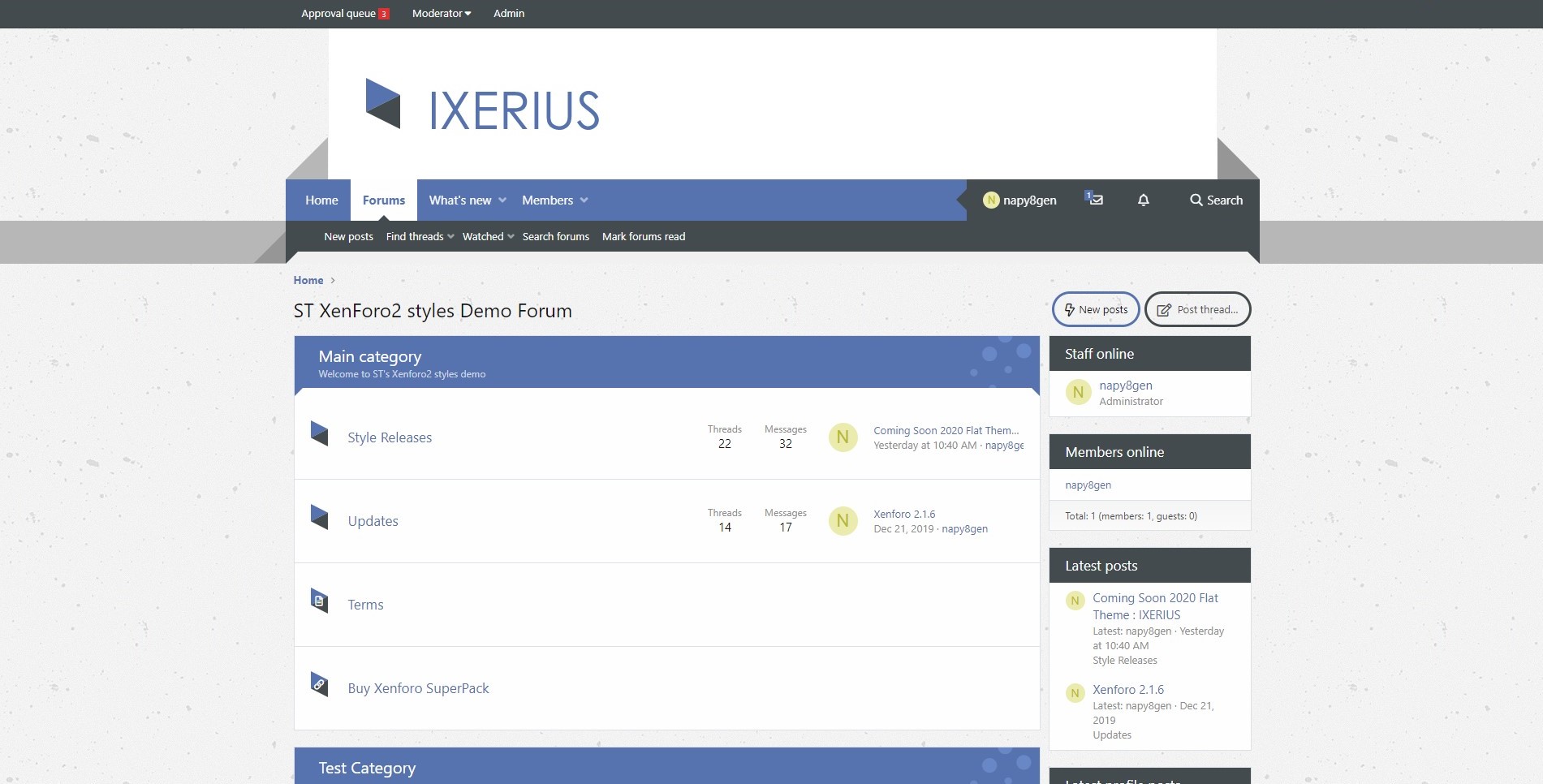Open the Approval queue badge showing 3

click(x=384, y=14)
